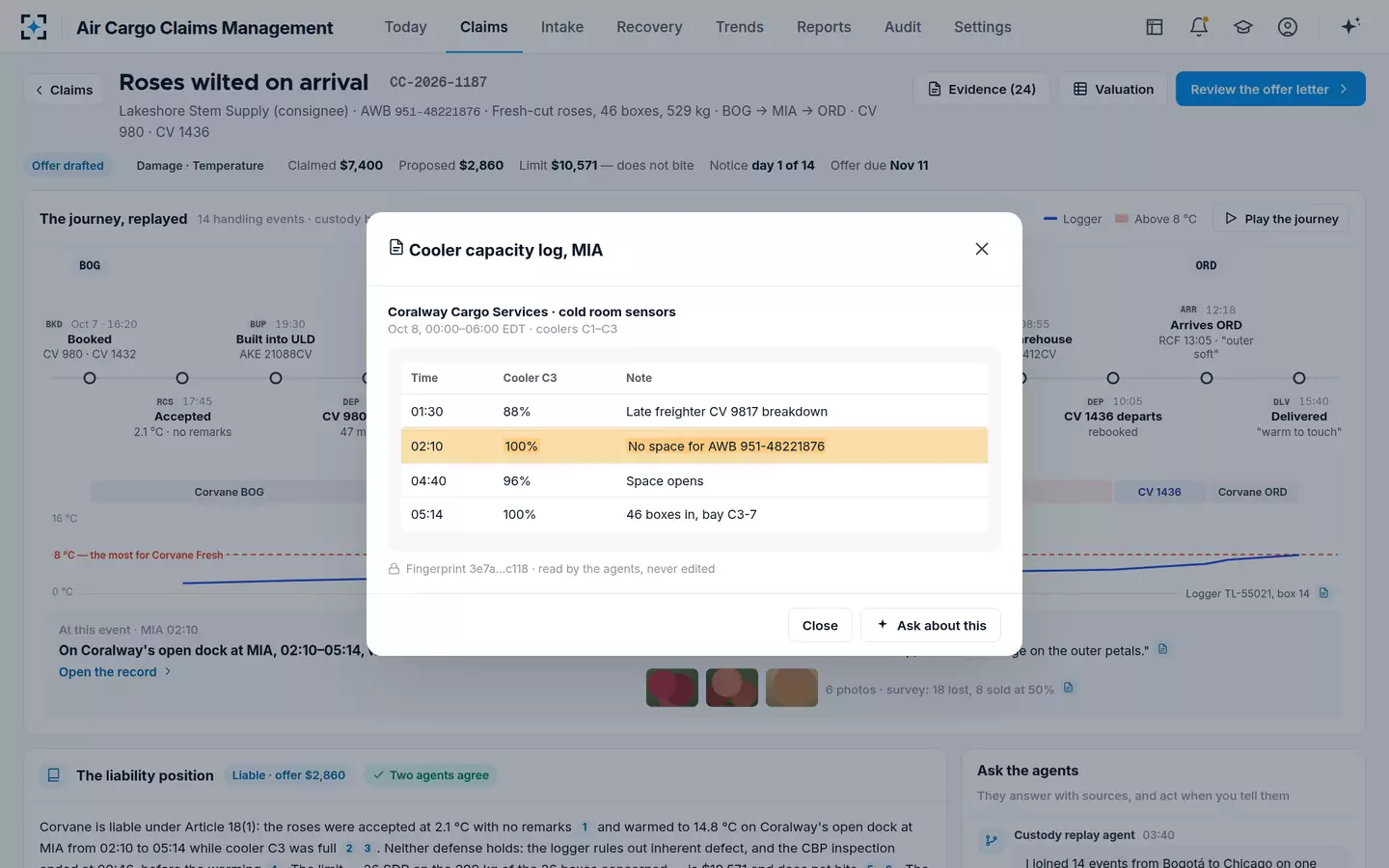Open citation reference 3
The image size is (1389, 868).
368,849
